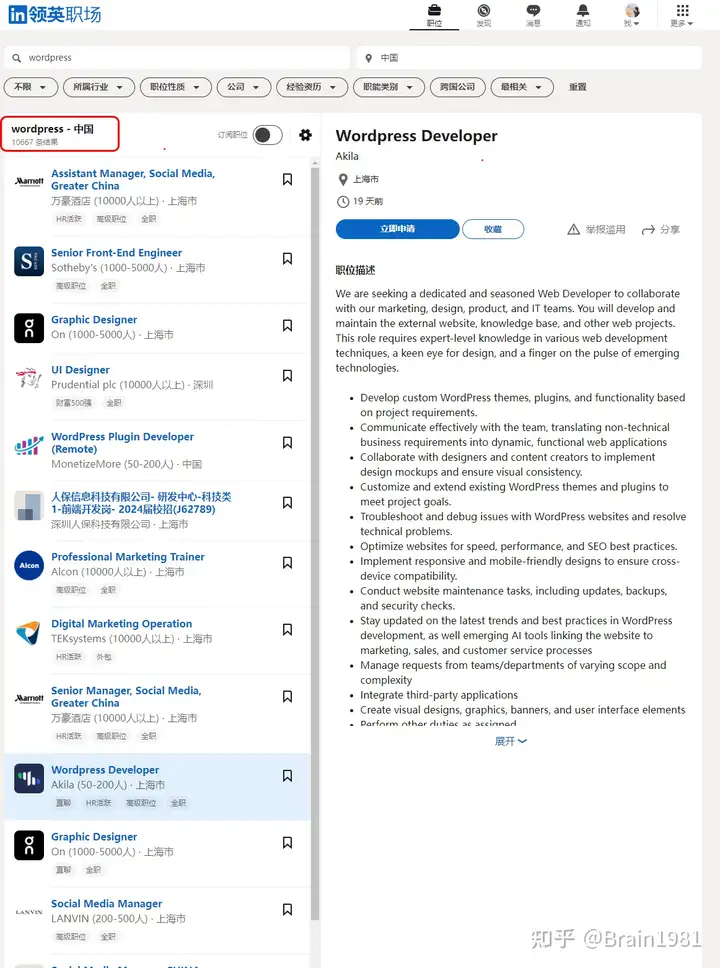Viewport: 720px width, 968px height.
Task: Toggle the job subscription switch
Action: coord(267,135)
